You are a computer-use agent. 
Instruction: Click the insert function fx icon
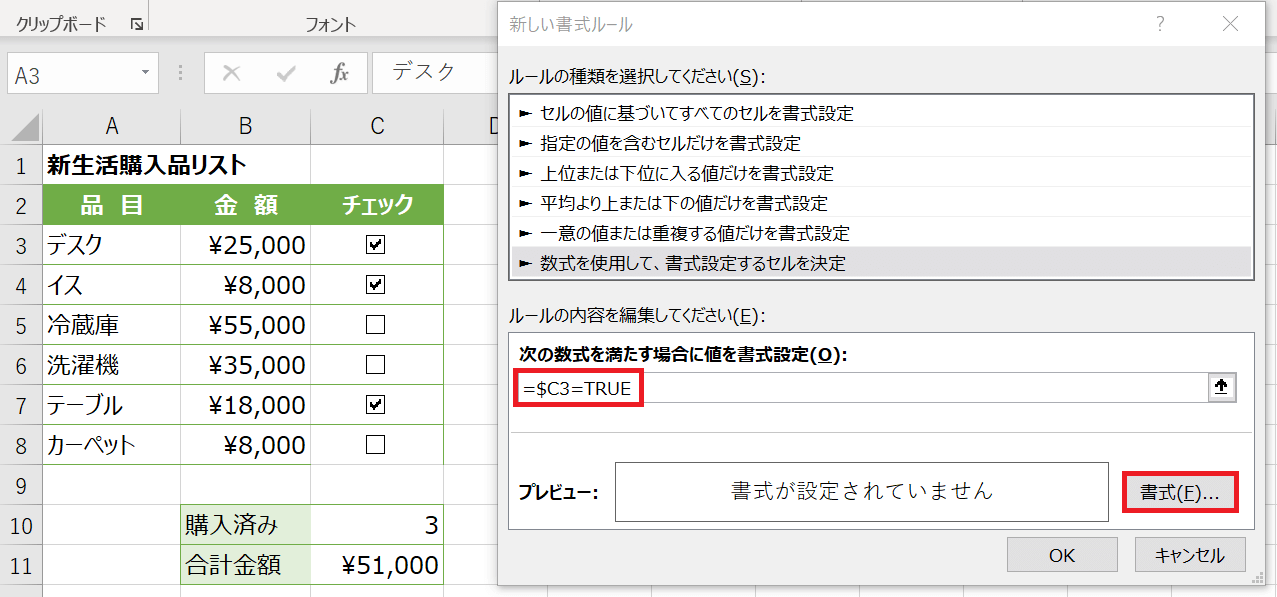click(x=339, y=74)
